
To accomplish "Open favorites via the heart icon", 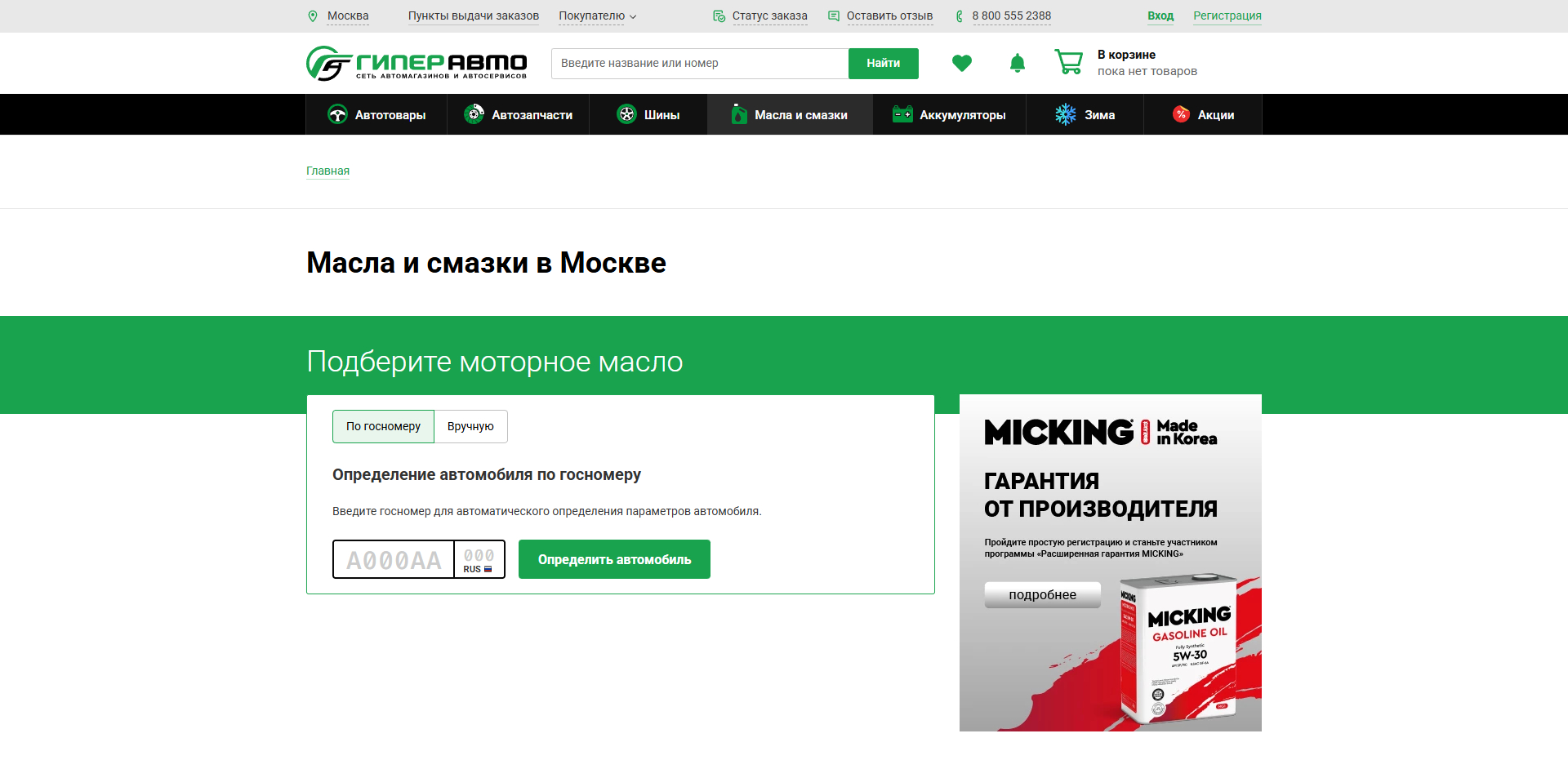I will [962, 63].
